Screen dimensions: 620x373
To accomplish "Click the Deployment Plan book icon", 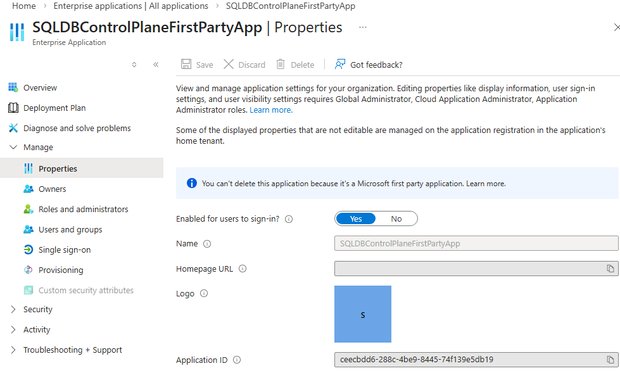I will (x=13, y=108).
